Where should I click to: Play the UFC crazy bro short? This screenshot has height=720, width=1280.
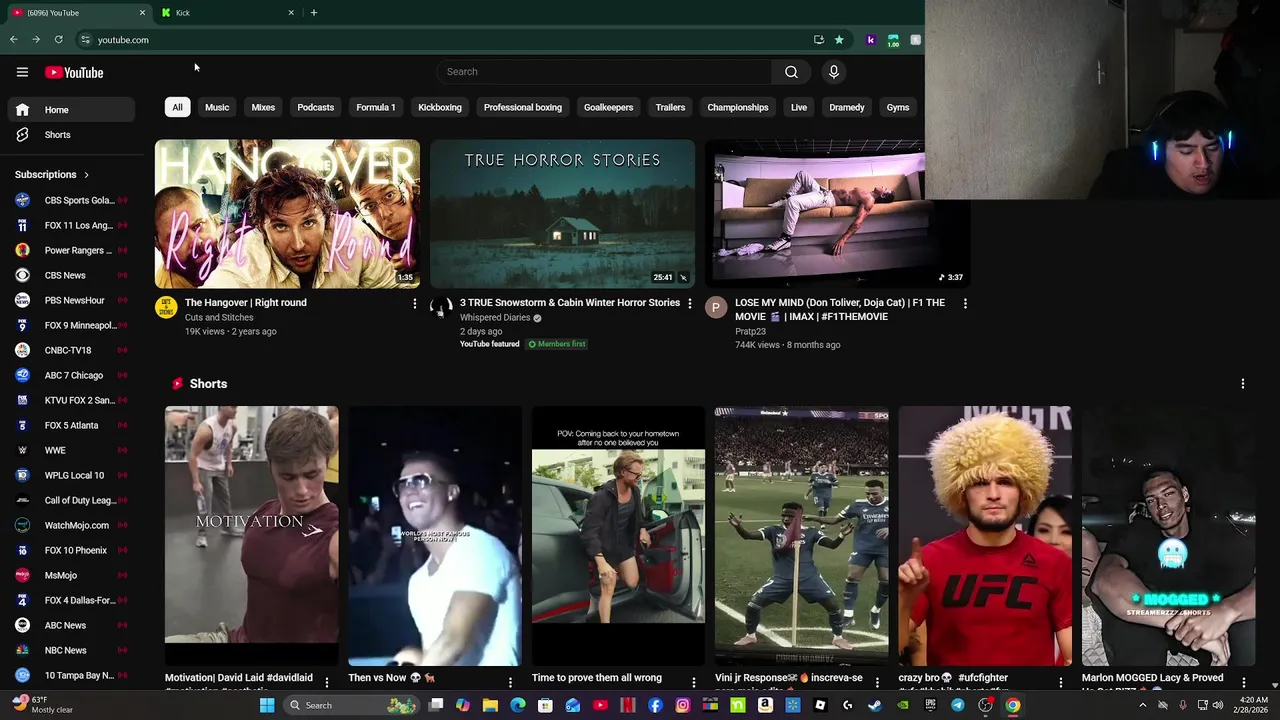click(x=985, y=536)
